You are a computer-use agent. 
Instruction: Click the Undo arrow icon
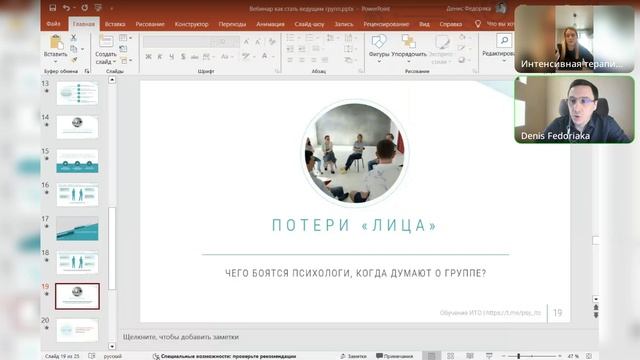66,8
